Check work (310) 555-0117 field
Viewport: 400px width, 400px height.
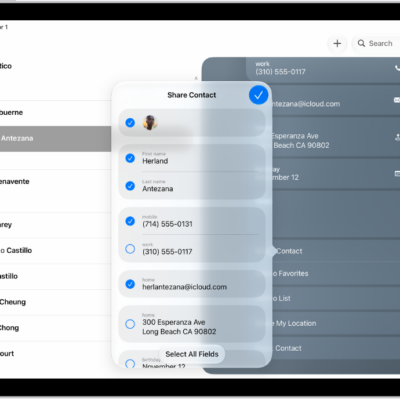click(x=130, y=249)
